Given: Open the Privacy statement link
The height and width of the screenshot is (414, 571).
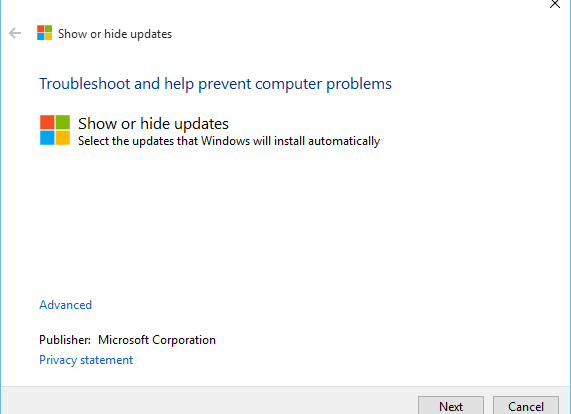Looking at the screenshot, I should tap(86, 360).
